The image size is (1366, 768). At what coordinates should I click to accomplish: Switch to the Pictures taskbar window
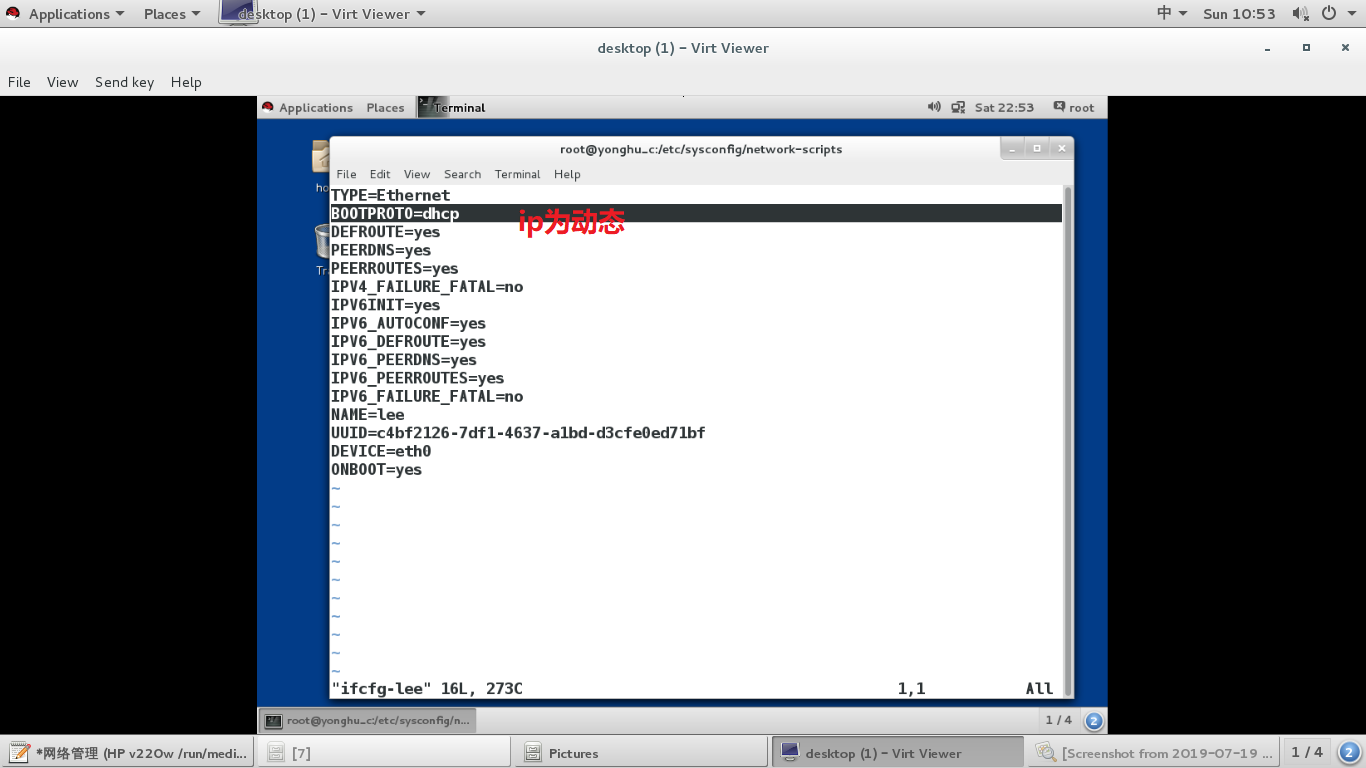[x=640, y=753]
